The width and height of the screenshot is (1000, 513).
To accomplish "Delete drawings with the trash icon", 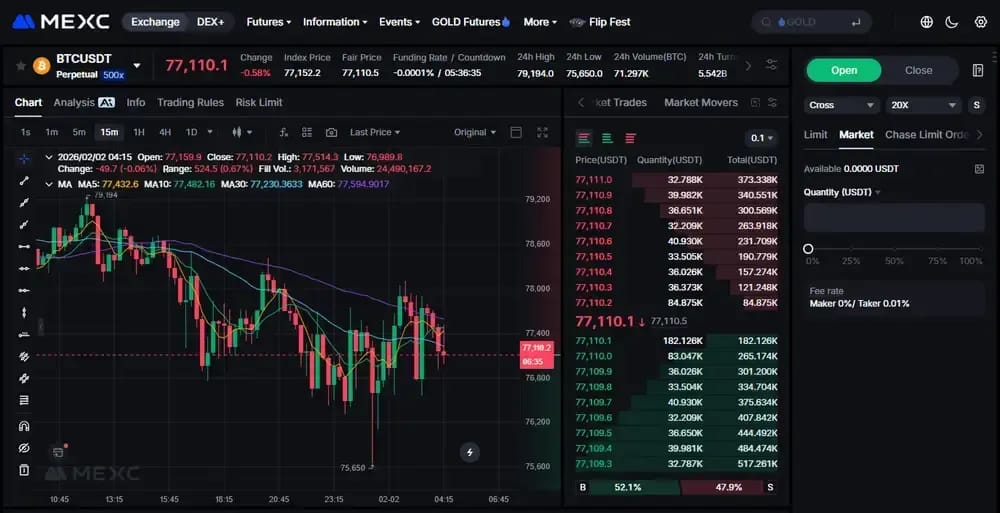I will (x=24, y=470).
